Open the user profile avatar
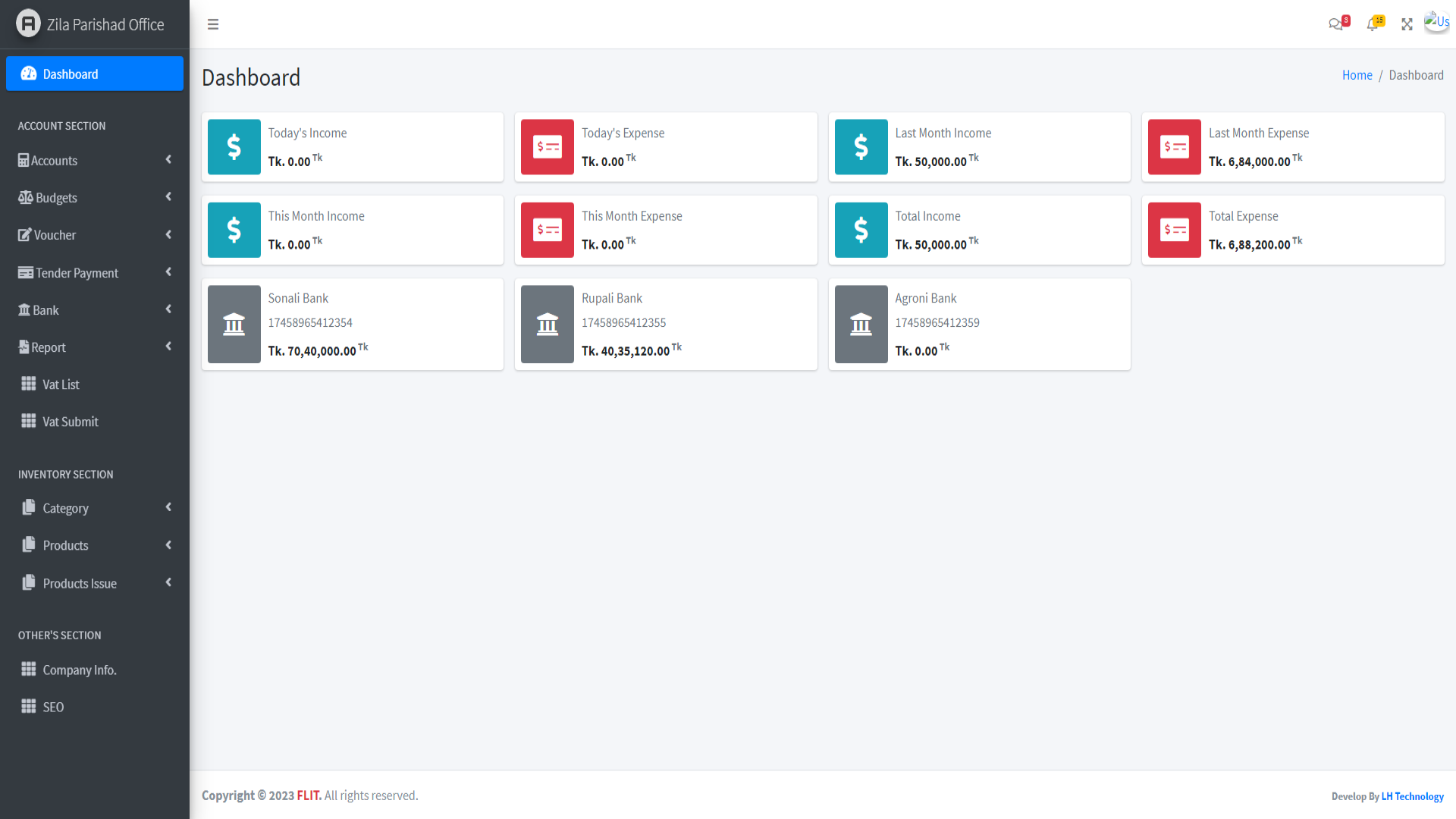The image size is (1456, 819). [x=1436, y=23]
